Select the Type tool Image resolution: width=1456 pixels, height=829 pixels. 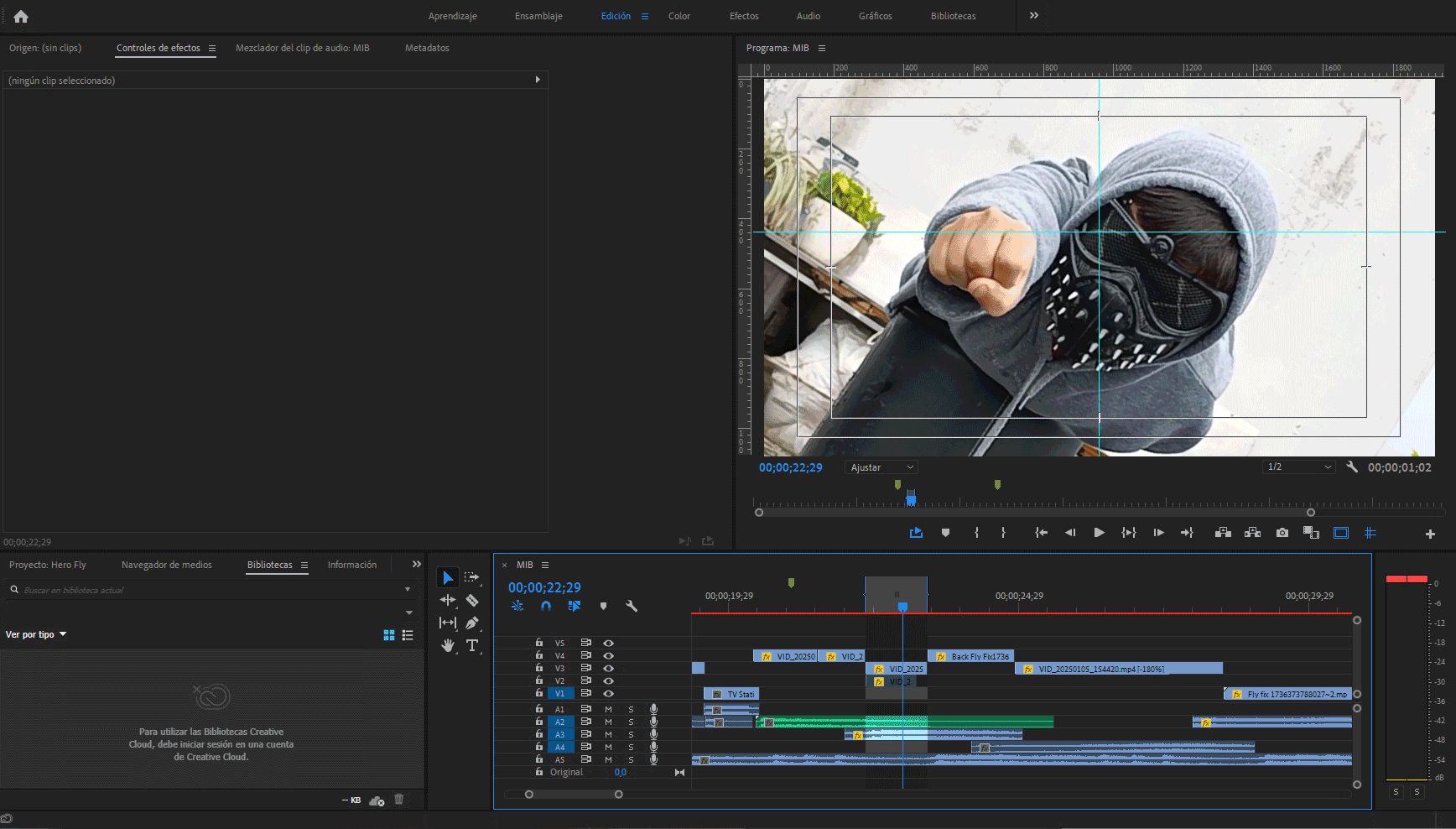(472, 645)
